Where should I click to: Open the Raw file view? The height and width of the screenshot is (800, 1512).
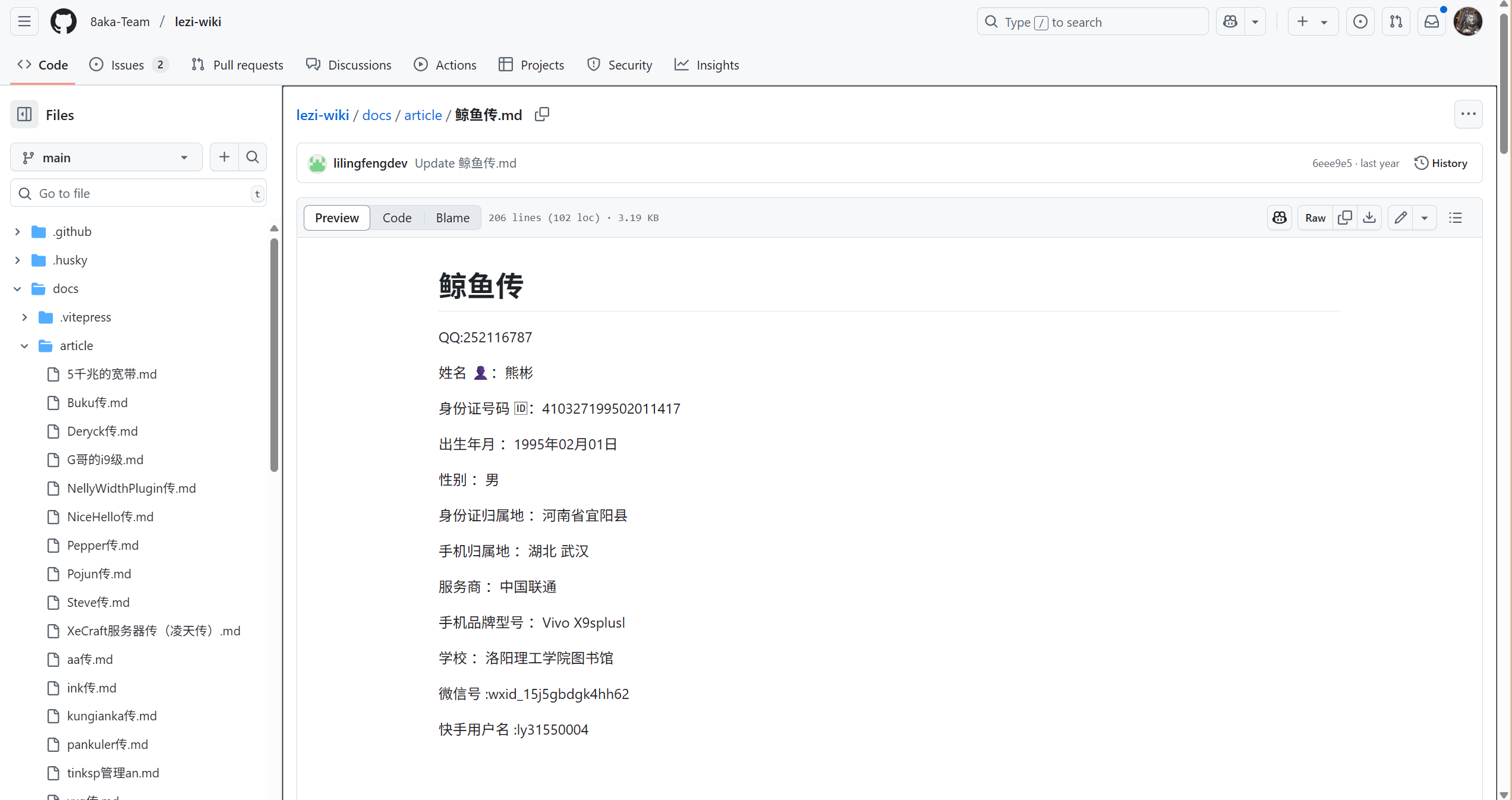coord(1315,218)
